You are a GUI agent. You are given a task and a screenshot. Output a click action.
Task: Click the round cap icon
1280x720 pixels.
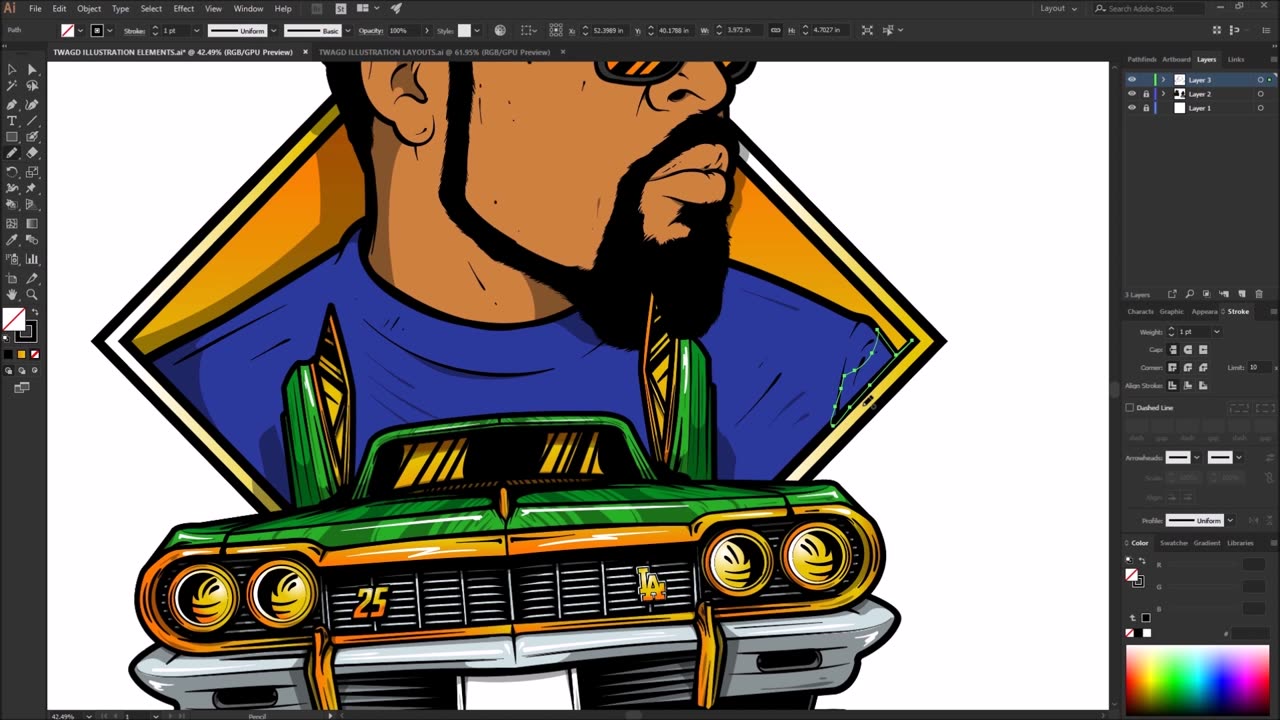(1188, 350)
